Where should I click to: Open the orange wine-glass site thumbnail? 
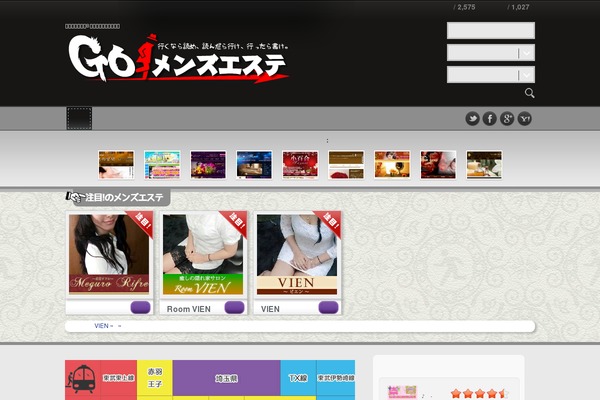392,165
